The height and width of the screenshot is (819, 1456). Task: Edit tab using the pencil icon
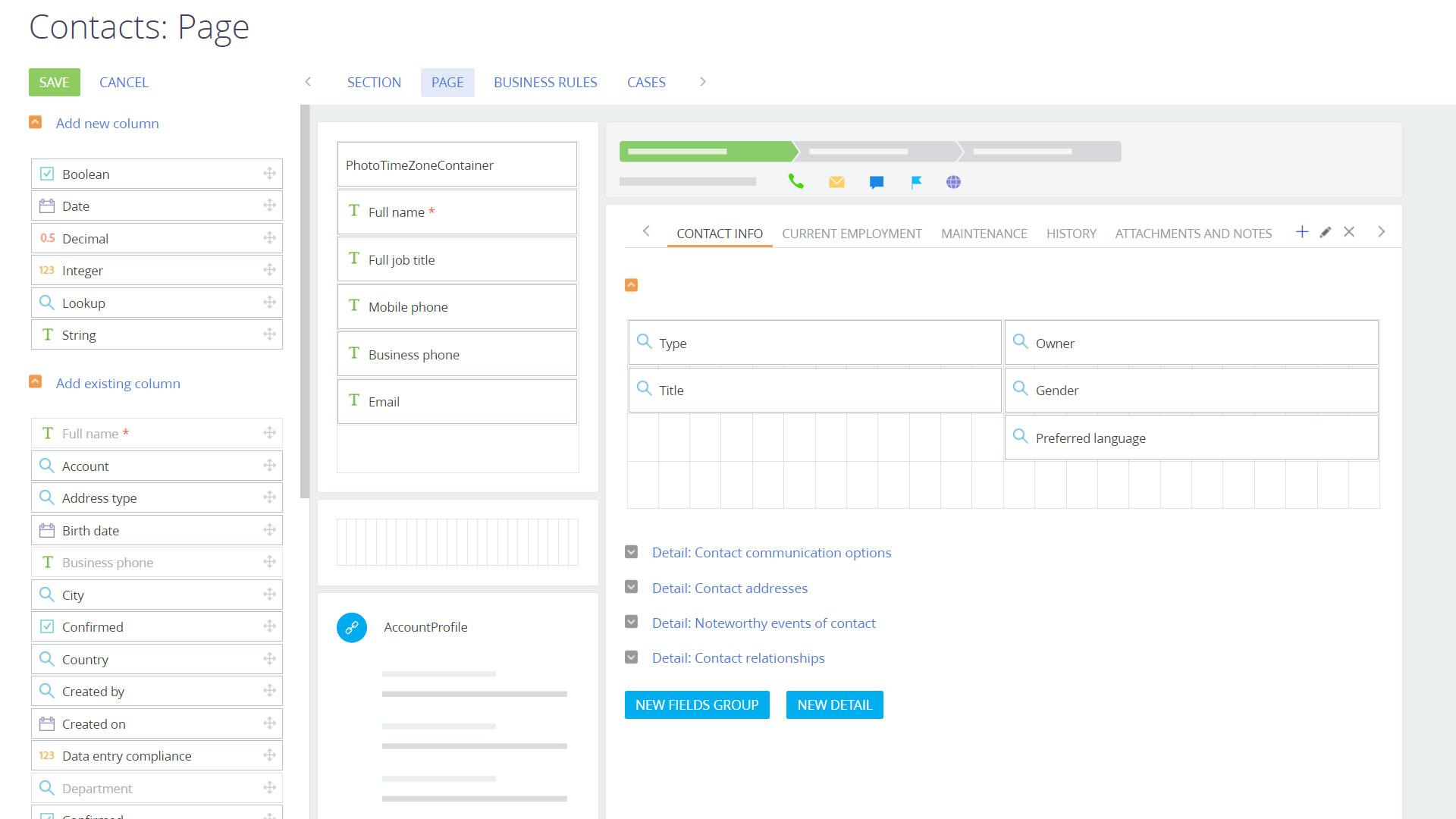(x=1326, y=232)
